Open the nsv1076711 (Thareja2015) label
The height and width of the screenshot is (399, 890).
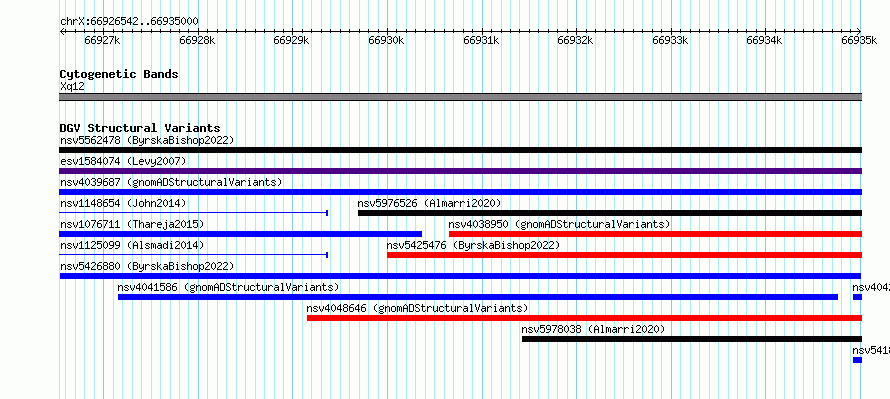pyautogui.click(x=132, y=224)
